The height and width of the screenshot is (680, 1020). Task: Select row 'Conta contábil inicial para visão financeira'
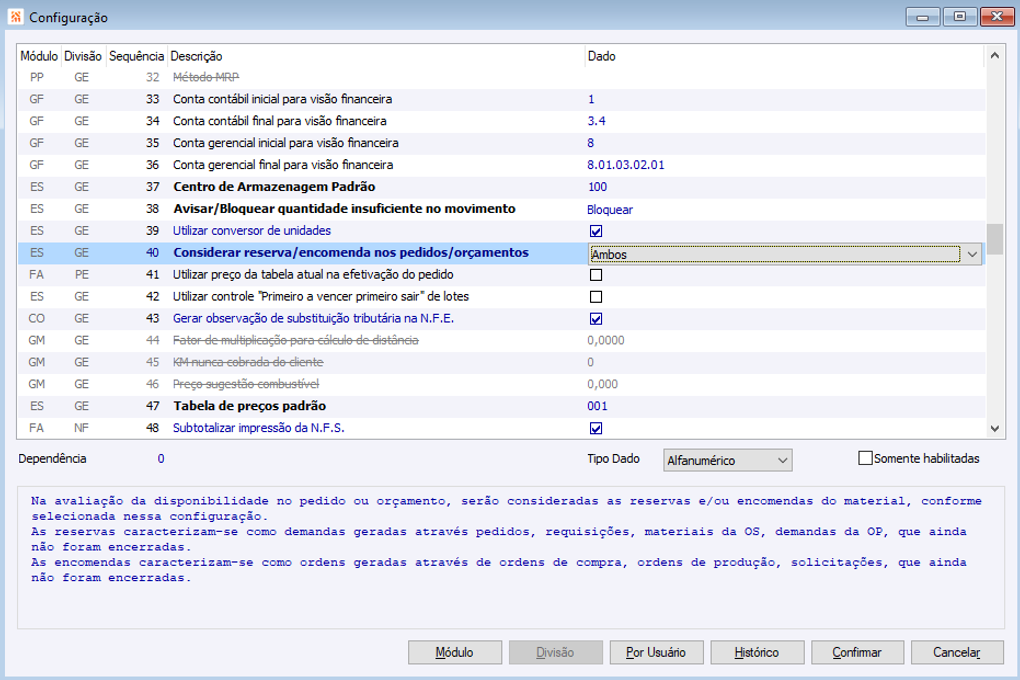[x=501, y=99]
